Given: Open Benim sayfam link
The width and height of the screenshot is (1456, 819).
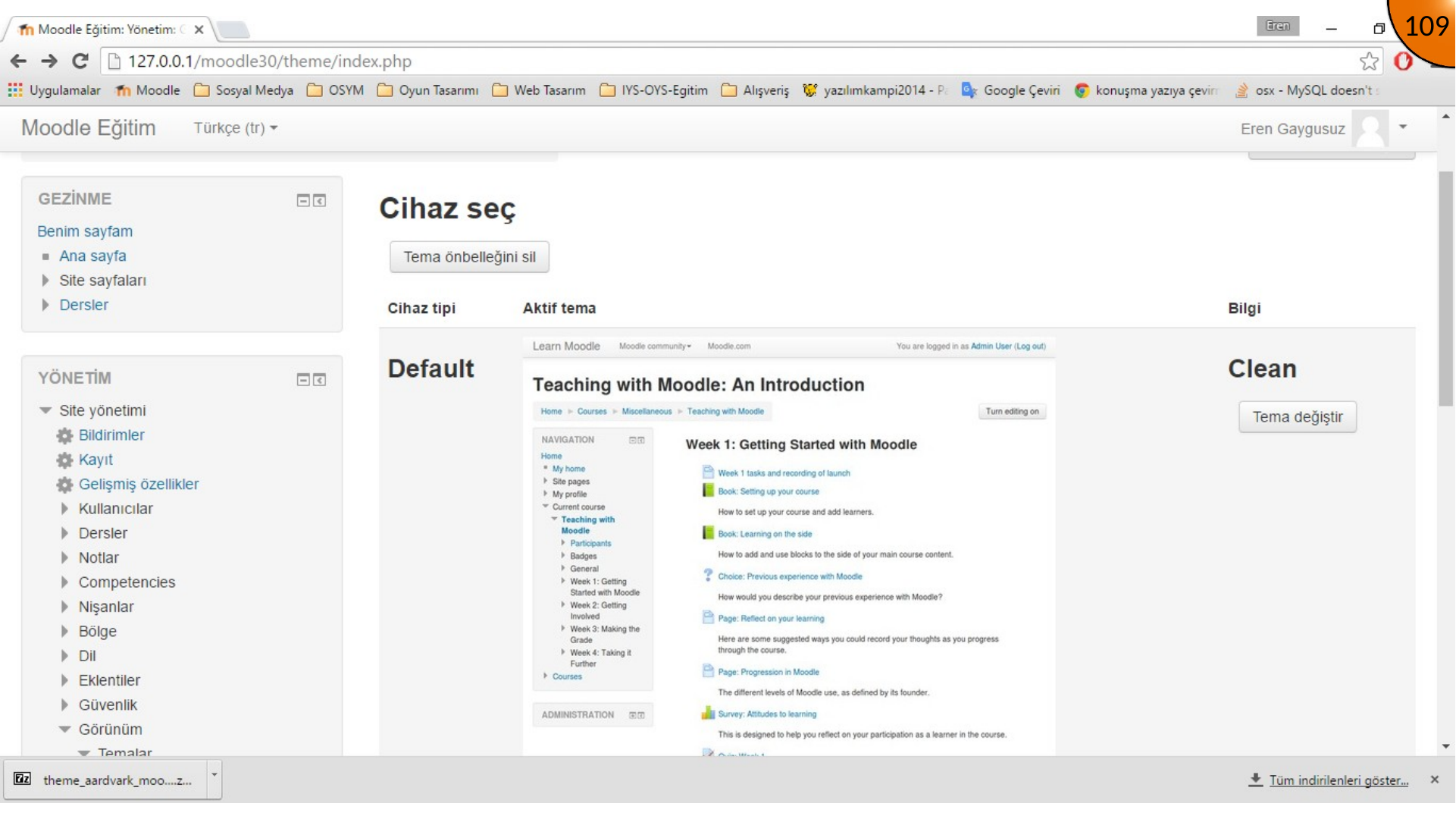Looking at the screenshot, I should click(85, 231).
